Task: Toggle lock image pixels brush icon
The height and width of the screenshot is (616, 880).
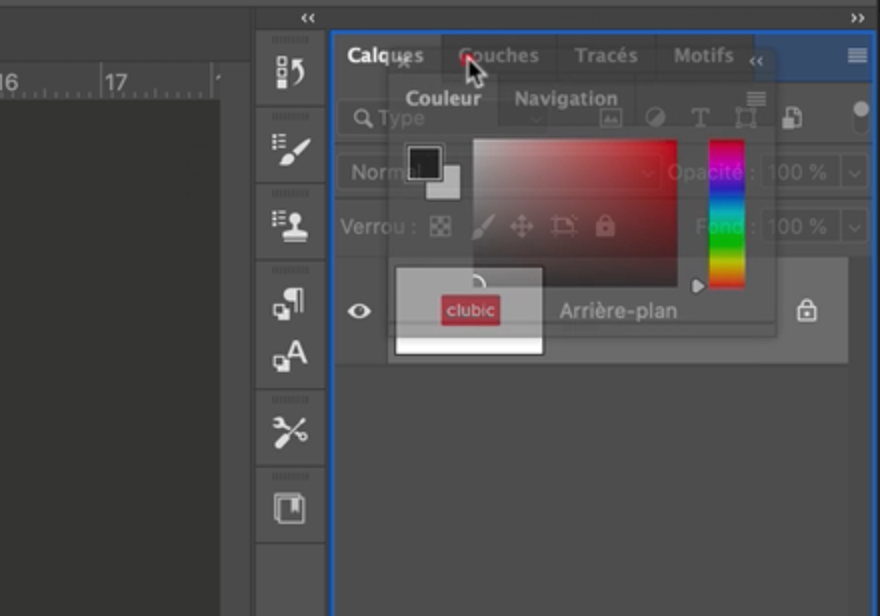Action: (483, 227)
